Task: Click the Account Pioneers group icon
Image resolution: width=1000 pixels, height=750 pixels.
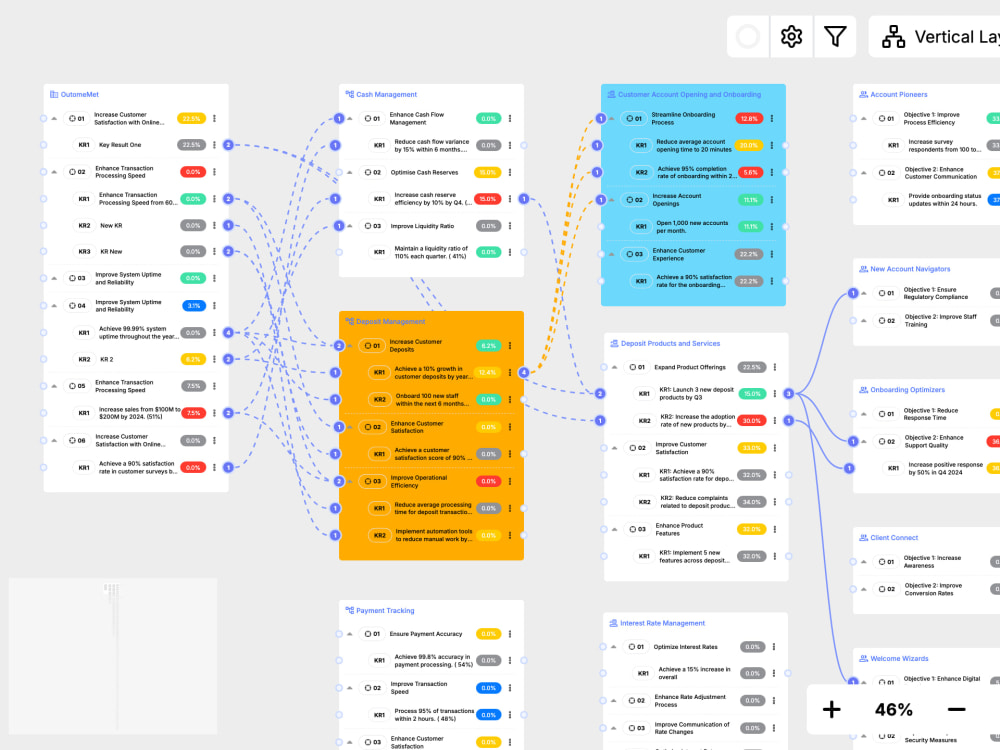Action: point(864,94)
